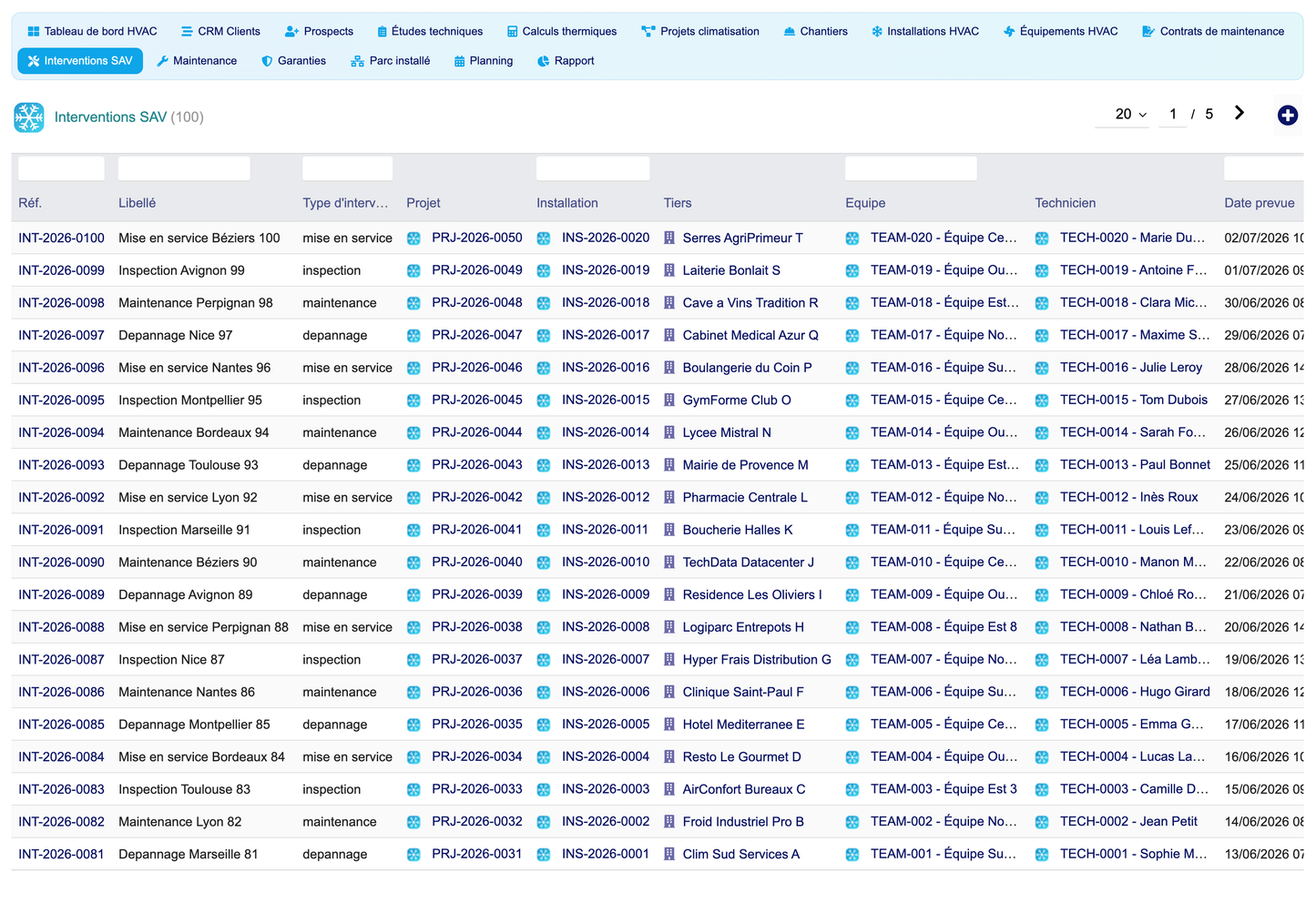The width and height of the screenshot is (1316, 923).
Task: Go to Prospects menu
Action: tap(319, 31)
